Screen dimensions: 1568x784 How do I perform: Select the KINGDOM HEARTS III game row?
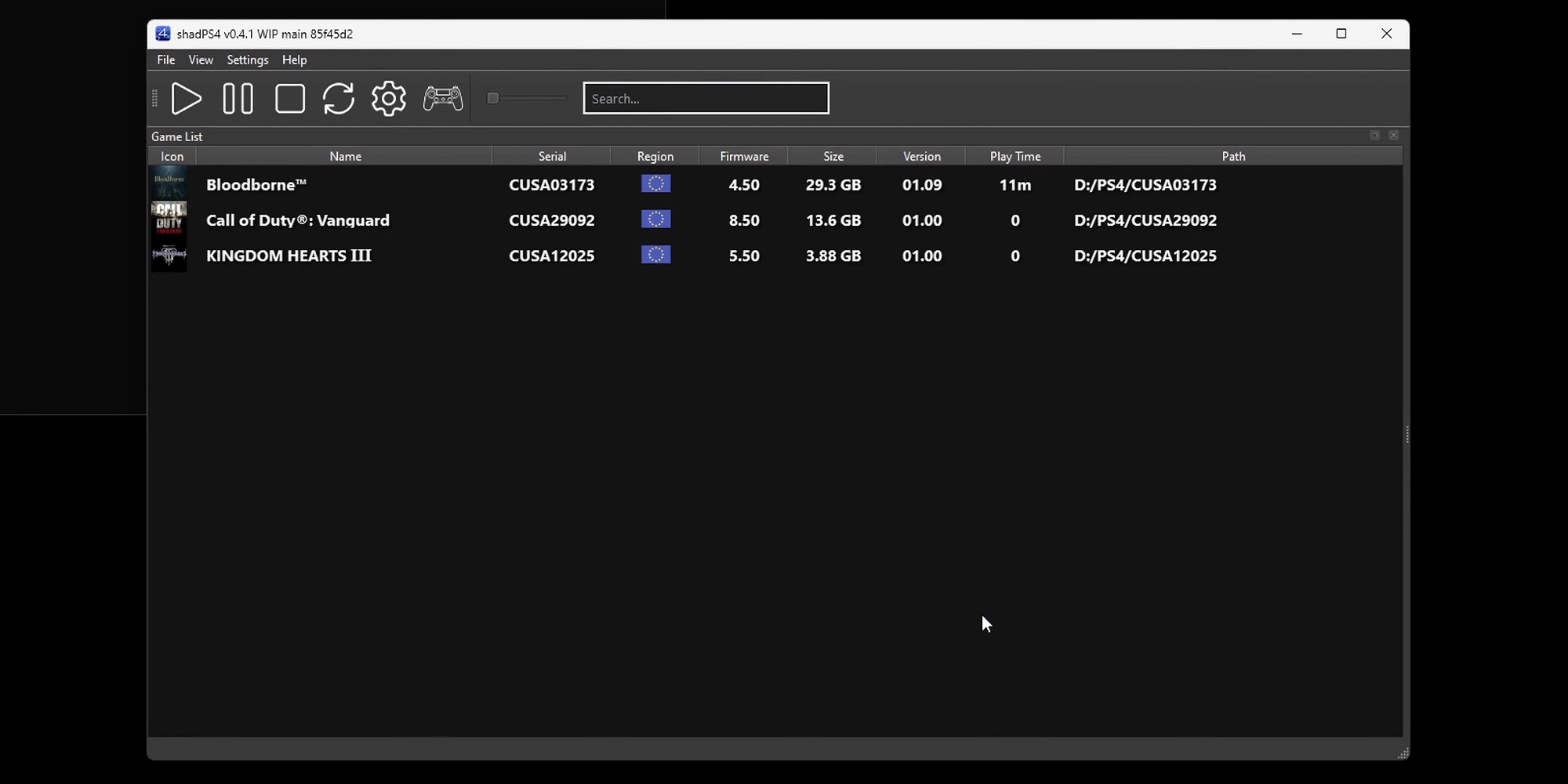pyautogui.click(x=289, y=256)
